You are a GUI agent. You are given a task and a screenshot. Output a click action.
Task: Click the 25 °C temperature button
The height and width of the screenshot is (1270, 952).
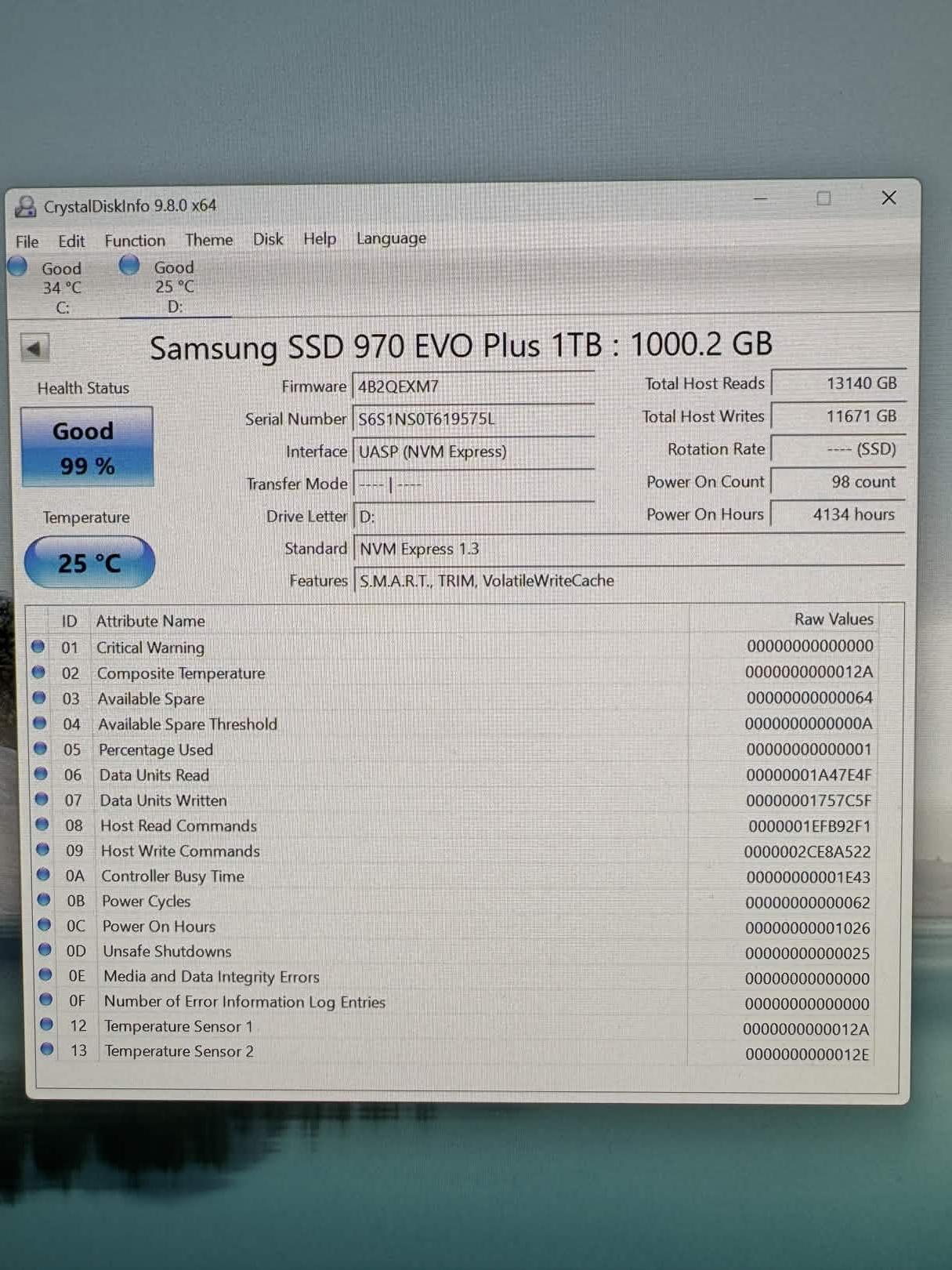[89, 563]
